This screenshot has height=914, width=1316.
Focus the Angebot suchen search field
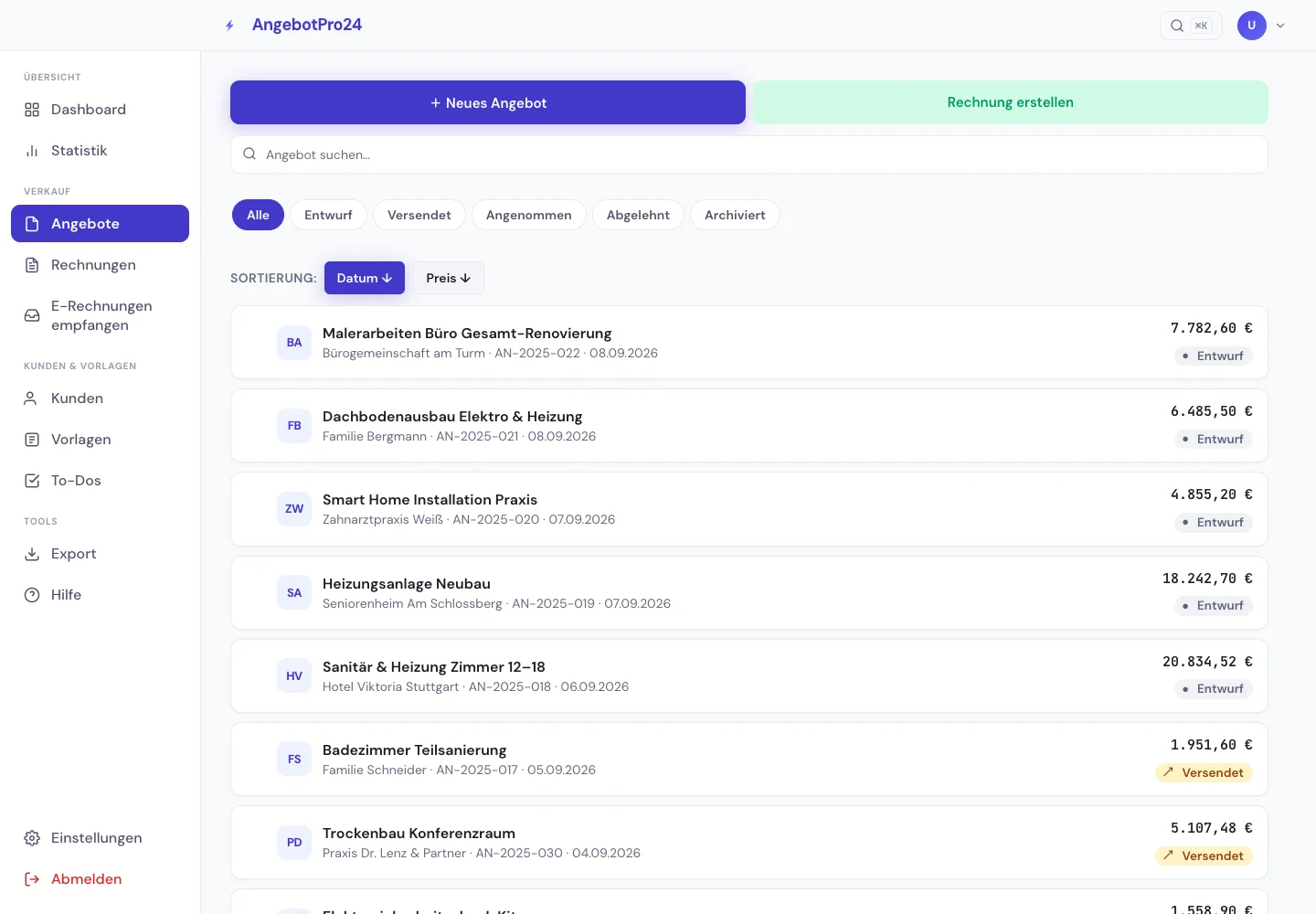click(749, 154)
